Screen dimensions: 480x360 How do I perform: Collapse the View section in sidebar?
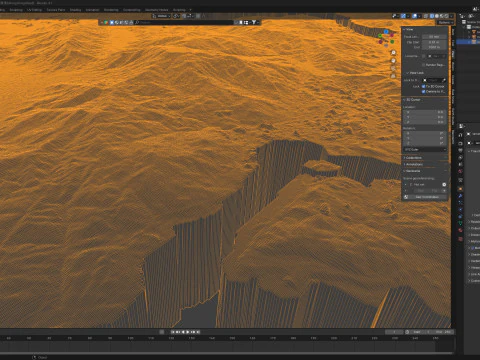(408, 30)
